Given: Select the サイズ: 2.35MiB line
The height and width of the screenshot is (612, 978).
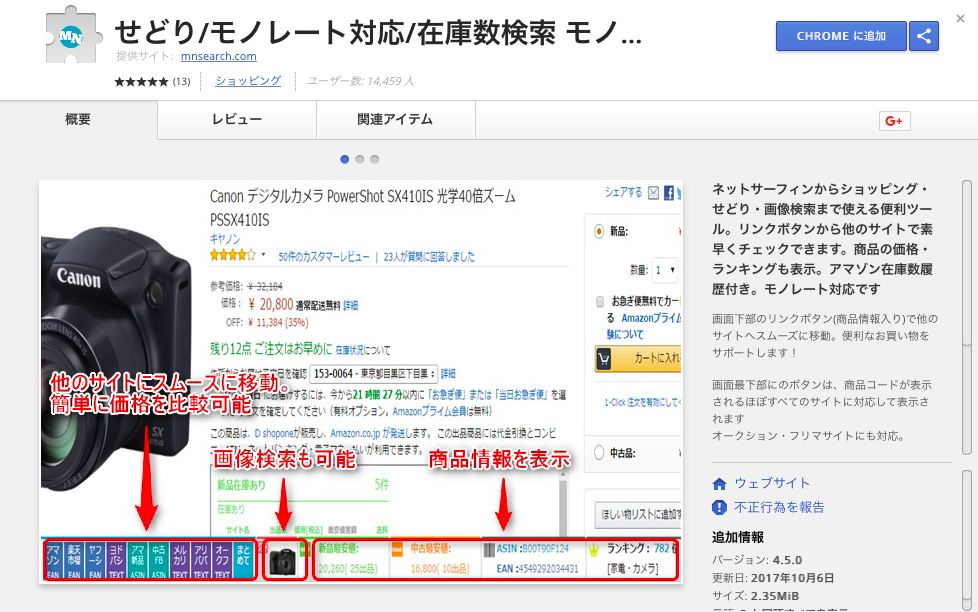Looking at the screenshot, I should [755, 596].
